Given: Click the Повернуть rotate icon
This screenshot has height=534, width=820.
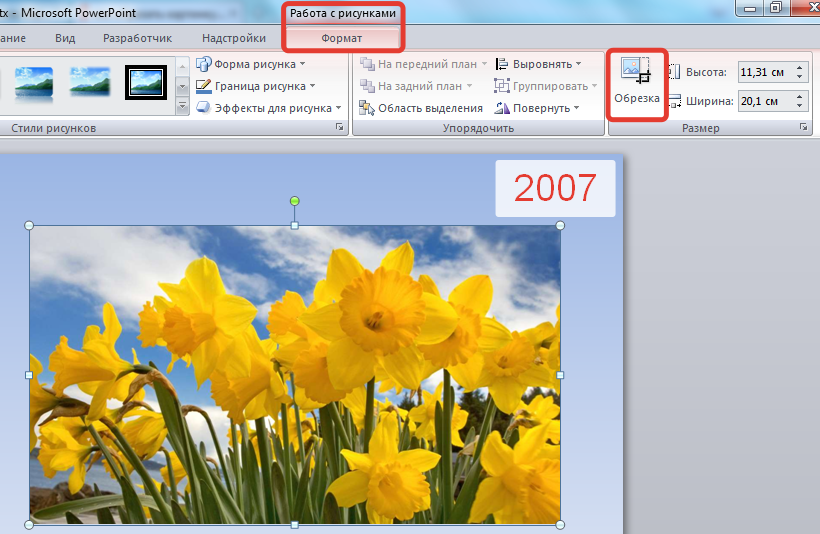Looking at the screenshot, I should 502,108.
